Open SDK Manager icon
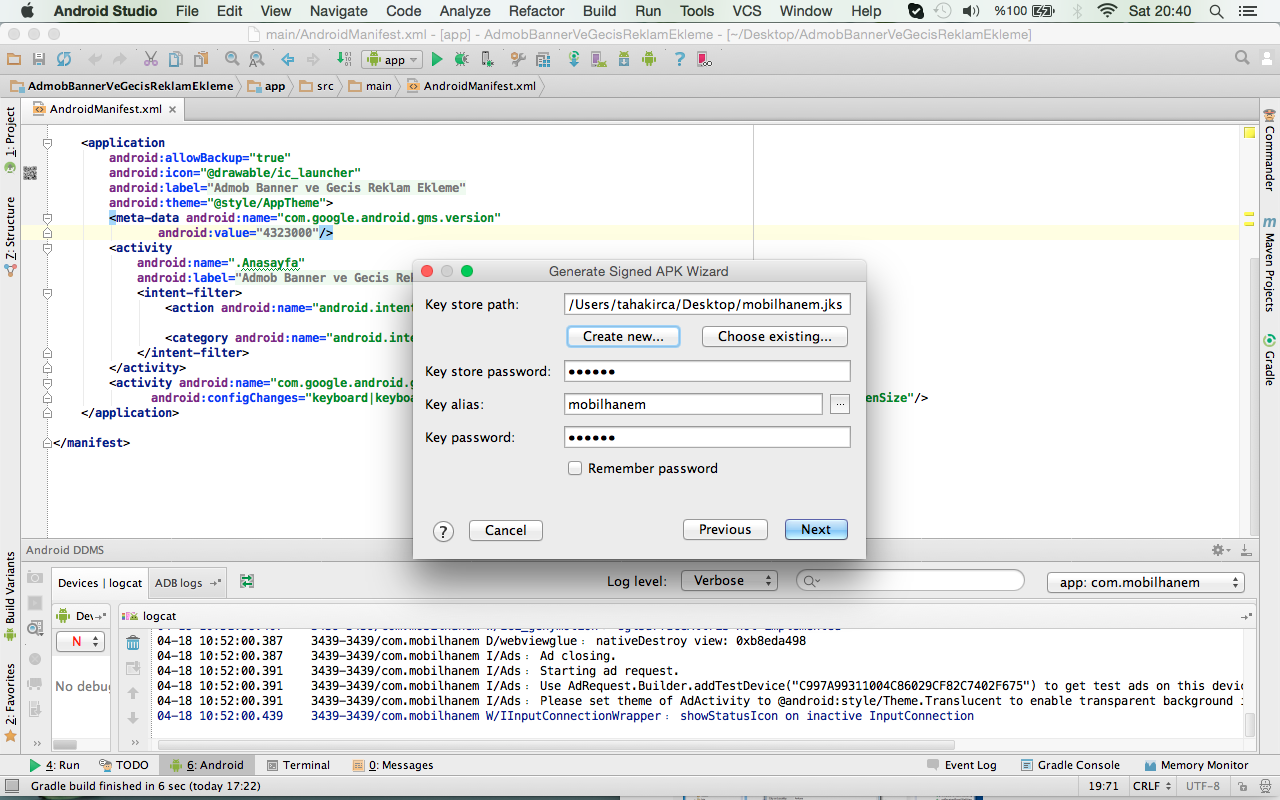The width and height of the screenshot is (1280, 800). 624,60
